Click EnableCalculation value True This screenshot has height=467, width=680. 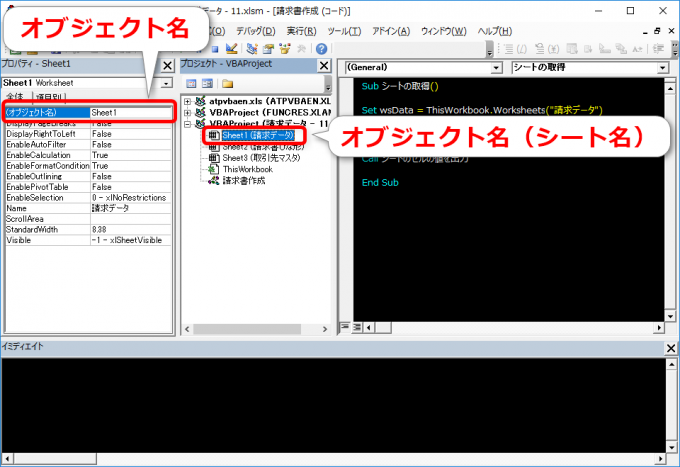point(131,155)
